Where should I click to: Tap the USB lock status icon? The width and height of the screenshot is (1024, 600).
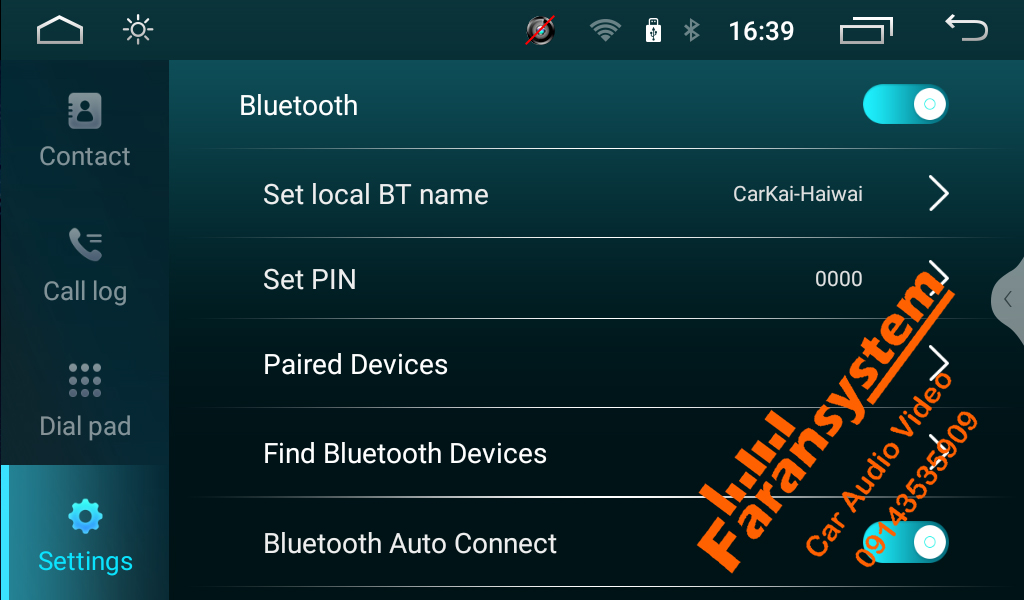point(653,30)
